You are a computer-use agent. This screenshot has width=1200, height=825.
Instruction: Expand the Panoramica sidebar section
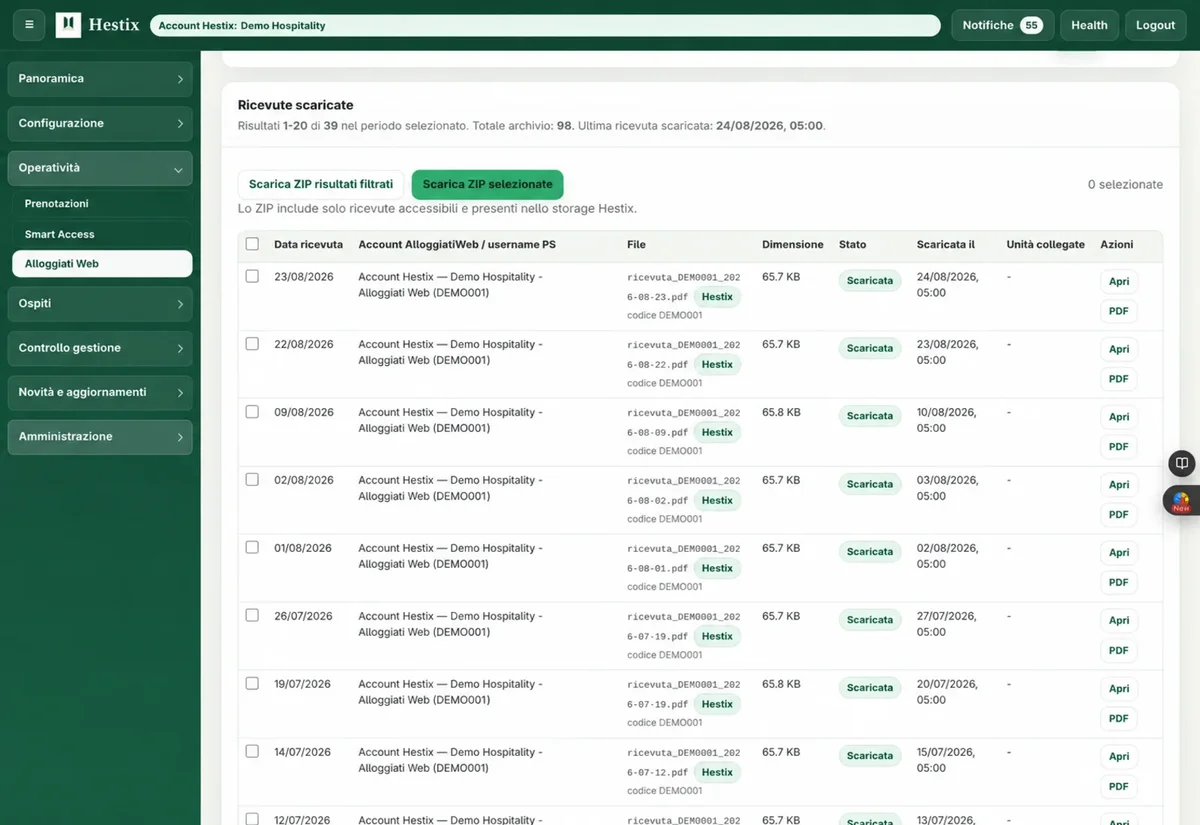pos(100,79)
